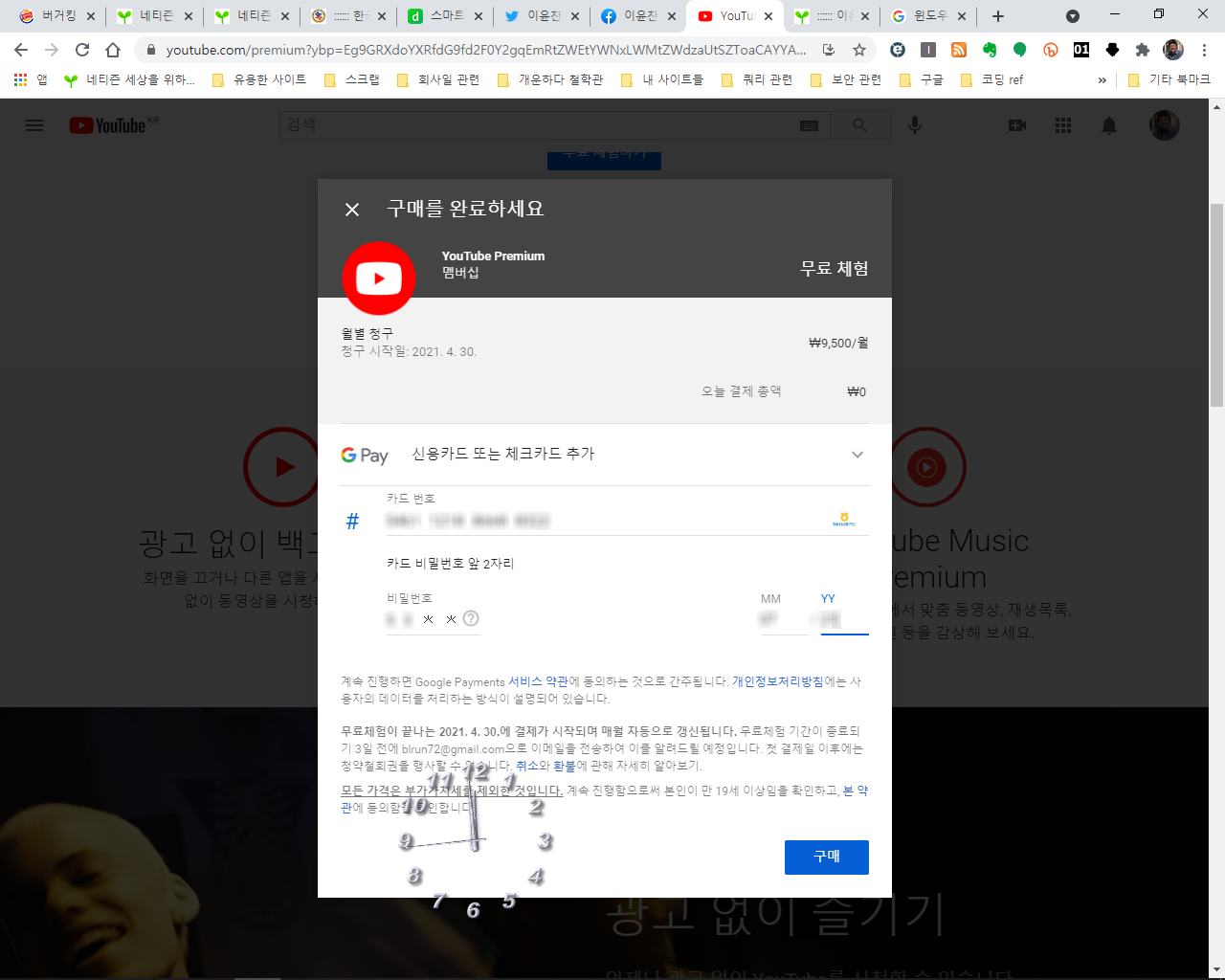
Task: Open YouTube apps grid icon
Action: click(1063, 125)
